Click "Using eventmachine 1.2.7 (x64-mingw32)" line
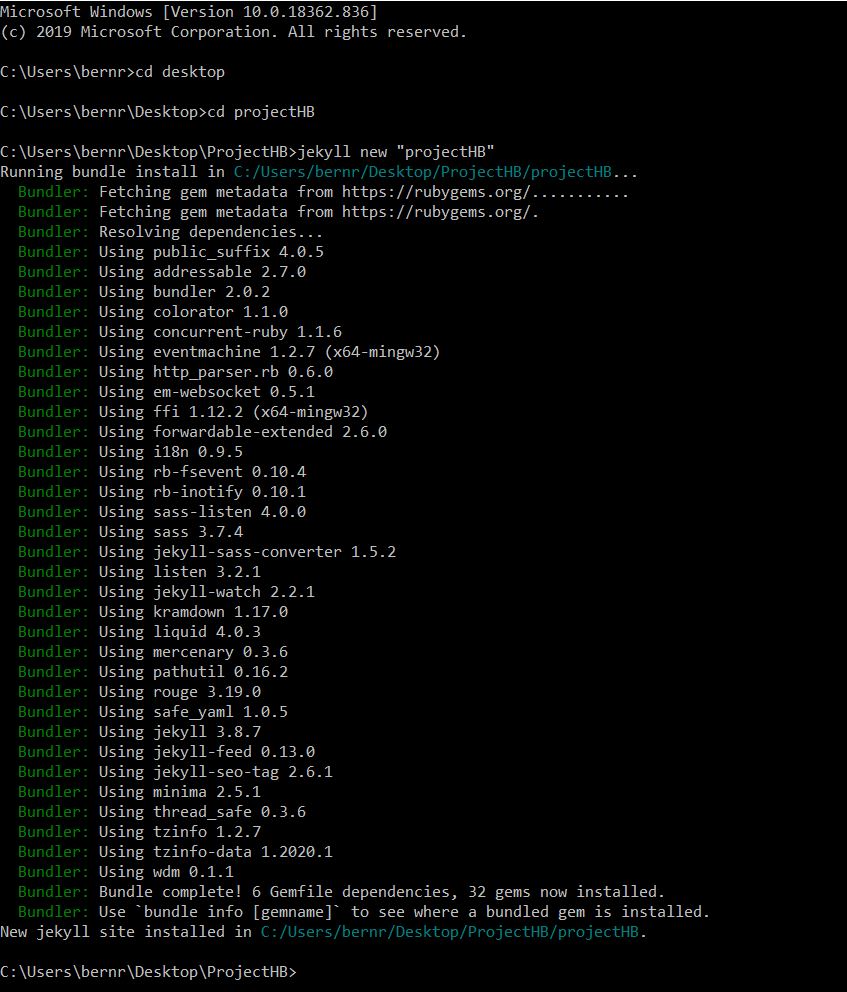The image size is (847, 992). click(229, 352)
